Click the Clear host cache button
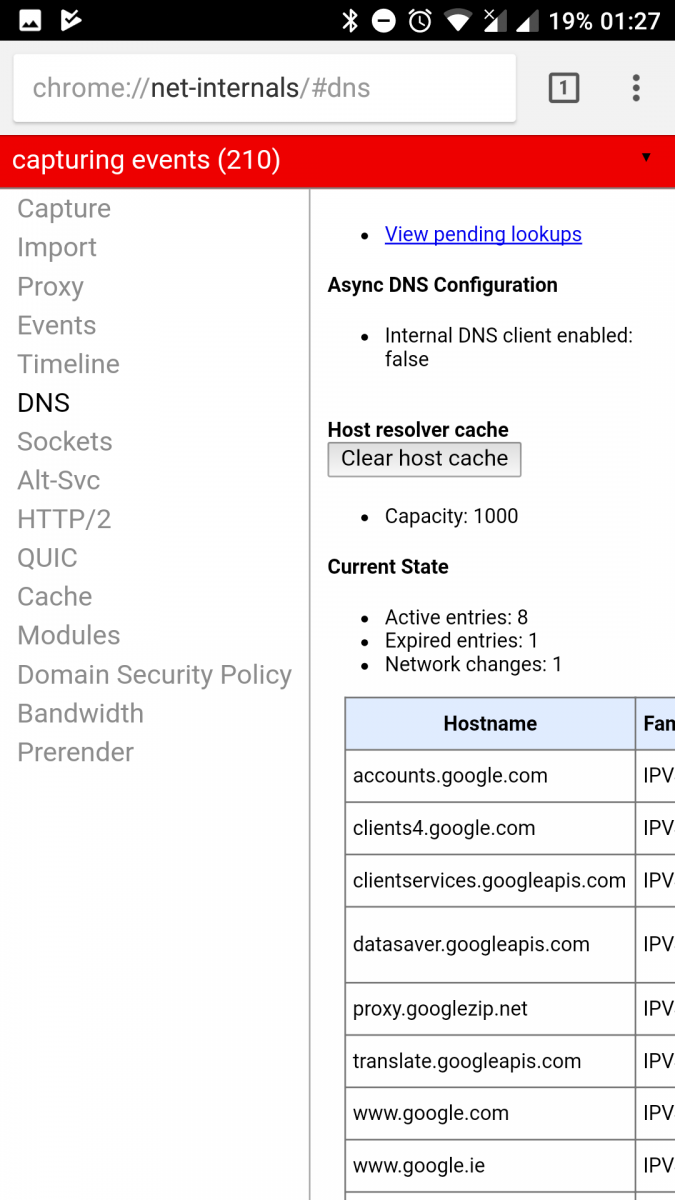Viewport: 675px width, 1200px height. pyautogui.click(x=424, y=459)
